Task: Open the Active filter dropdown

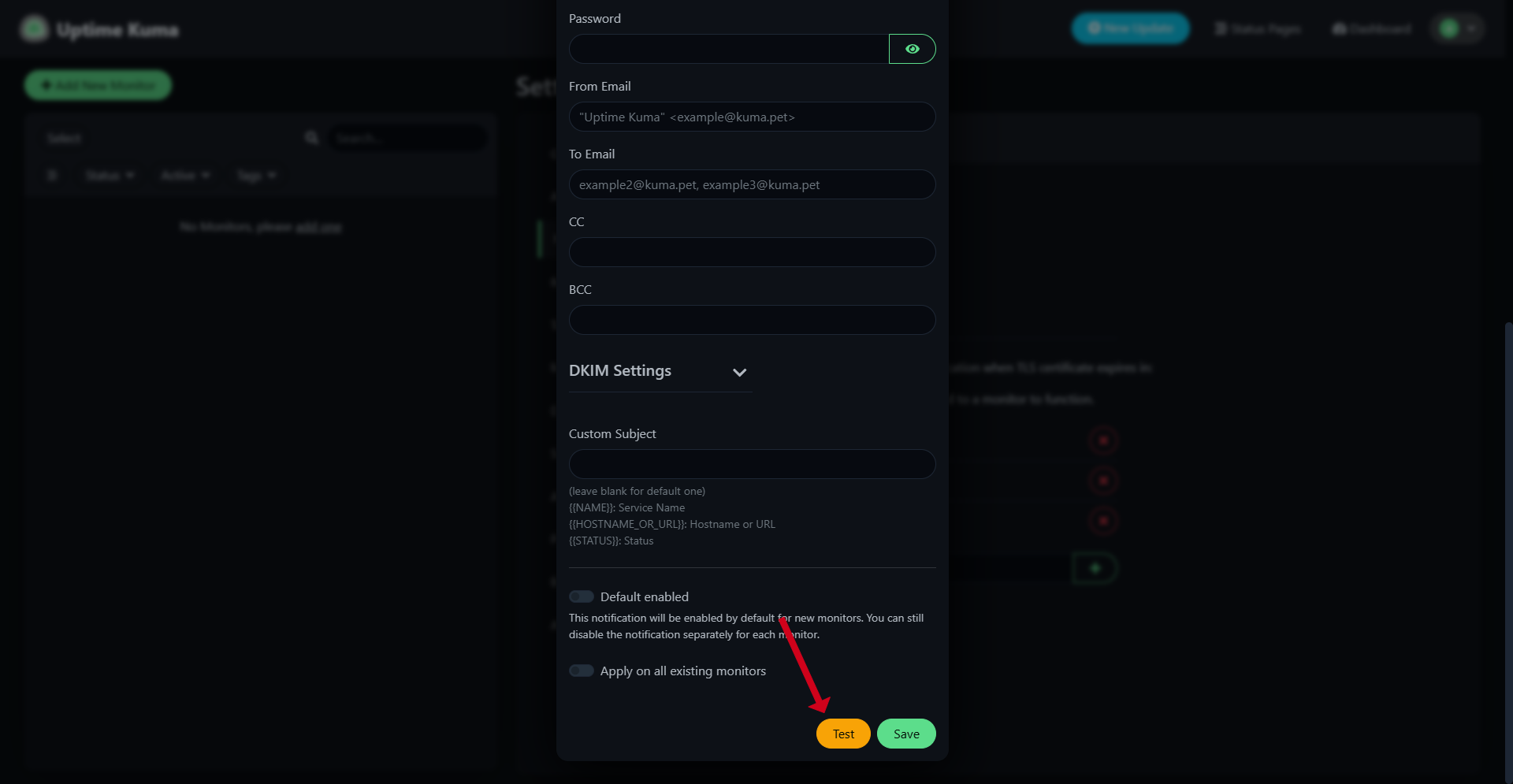Action: pos(185,175)
